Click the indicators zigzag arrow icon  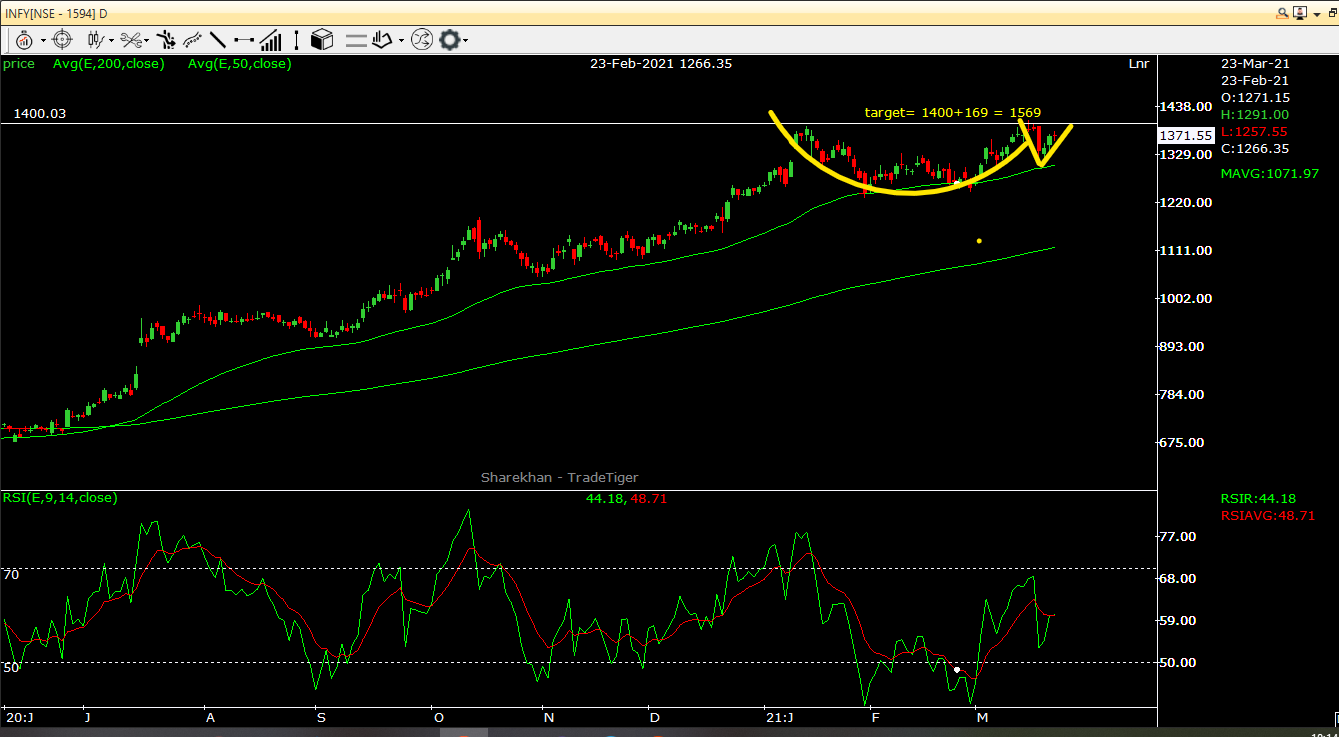point(166,40)
